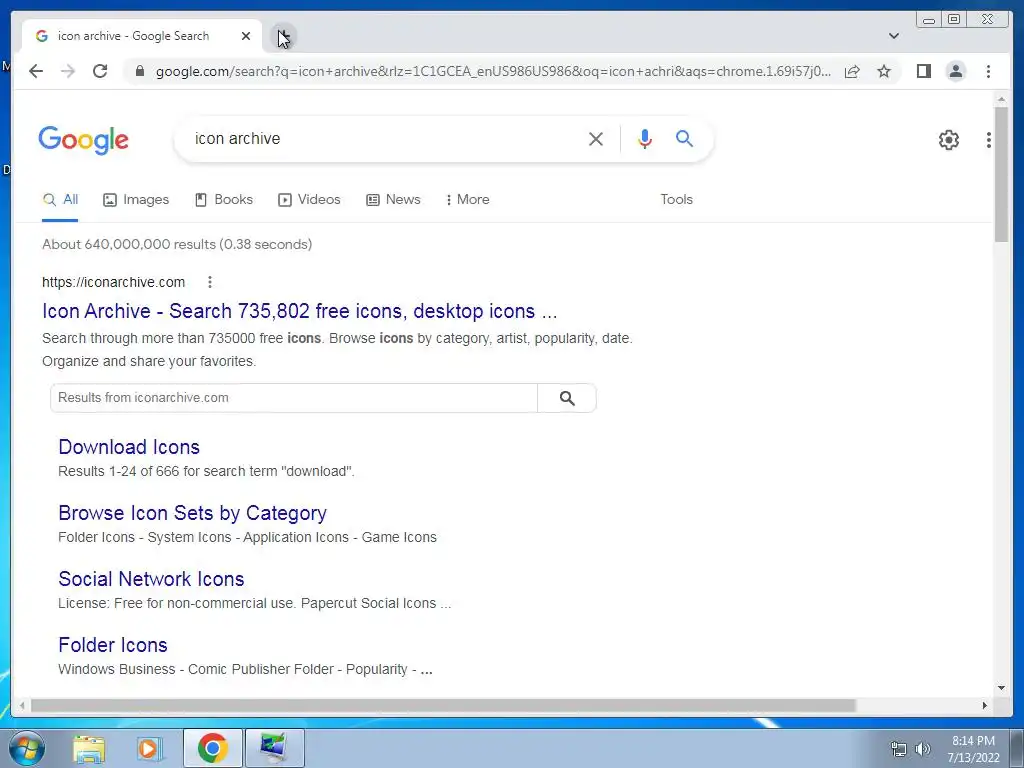1024x768 pixels.
Task: Click the Chrome taskbar button
Action: pyautogui.click(x=212, y=748)
